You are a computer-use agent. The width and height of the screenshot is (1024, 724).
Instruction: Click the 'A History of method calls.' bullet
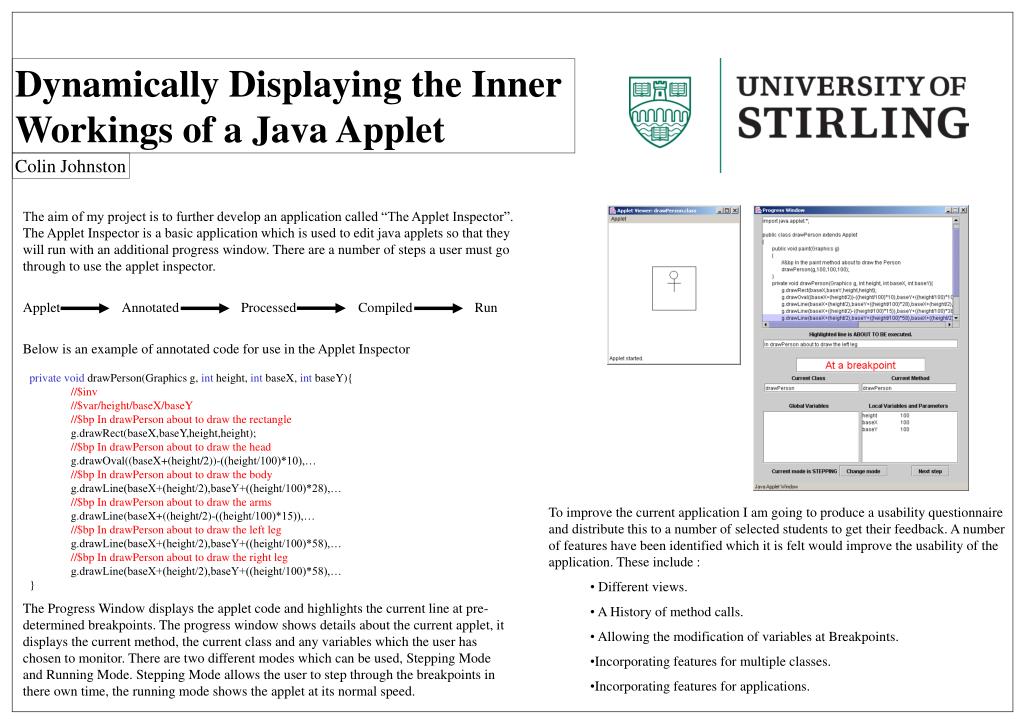[x=666, y=612]
